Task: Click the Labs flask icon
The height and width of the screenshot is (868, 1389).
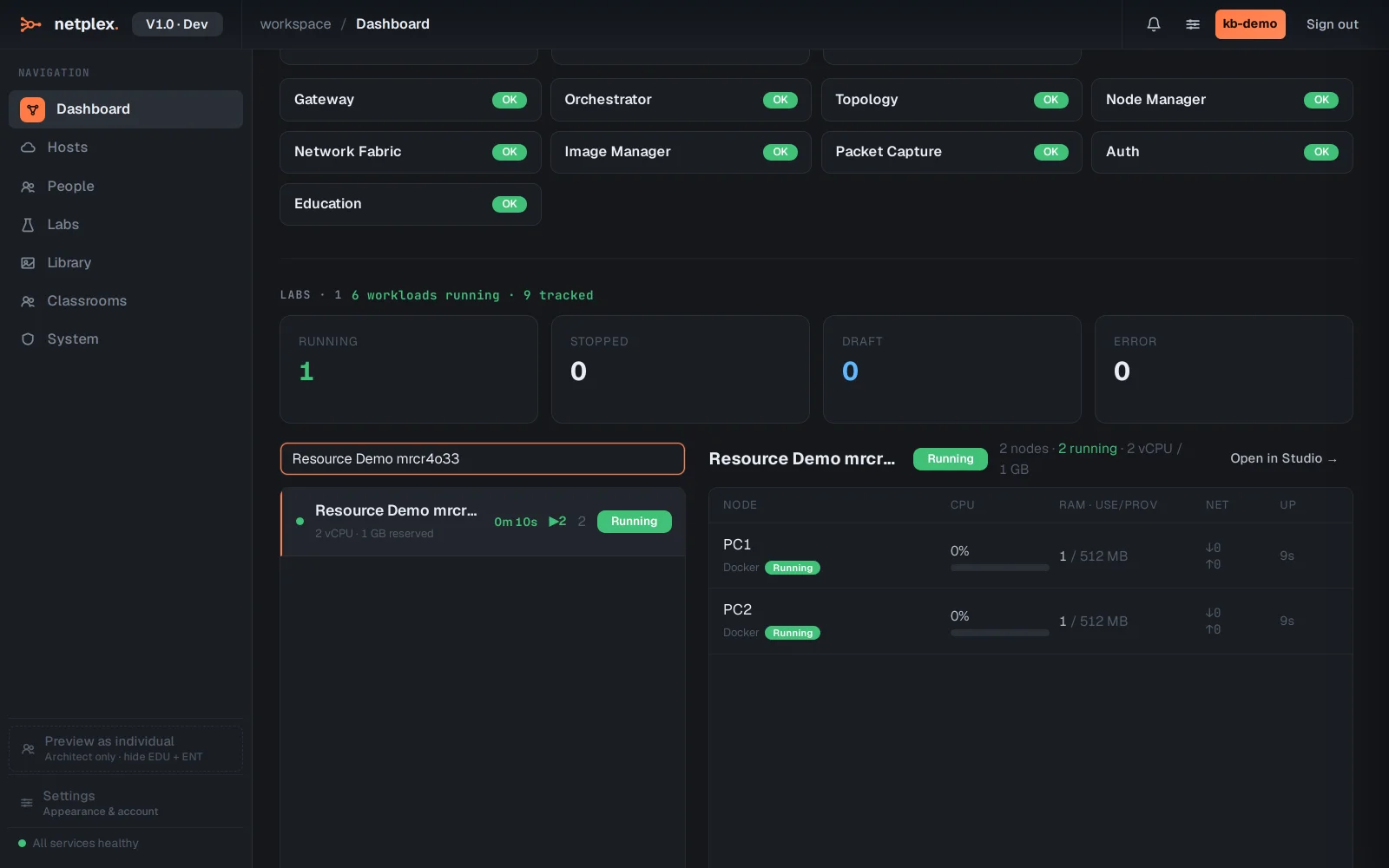Action: click(x=28, y=225)
